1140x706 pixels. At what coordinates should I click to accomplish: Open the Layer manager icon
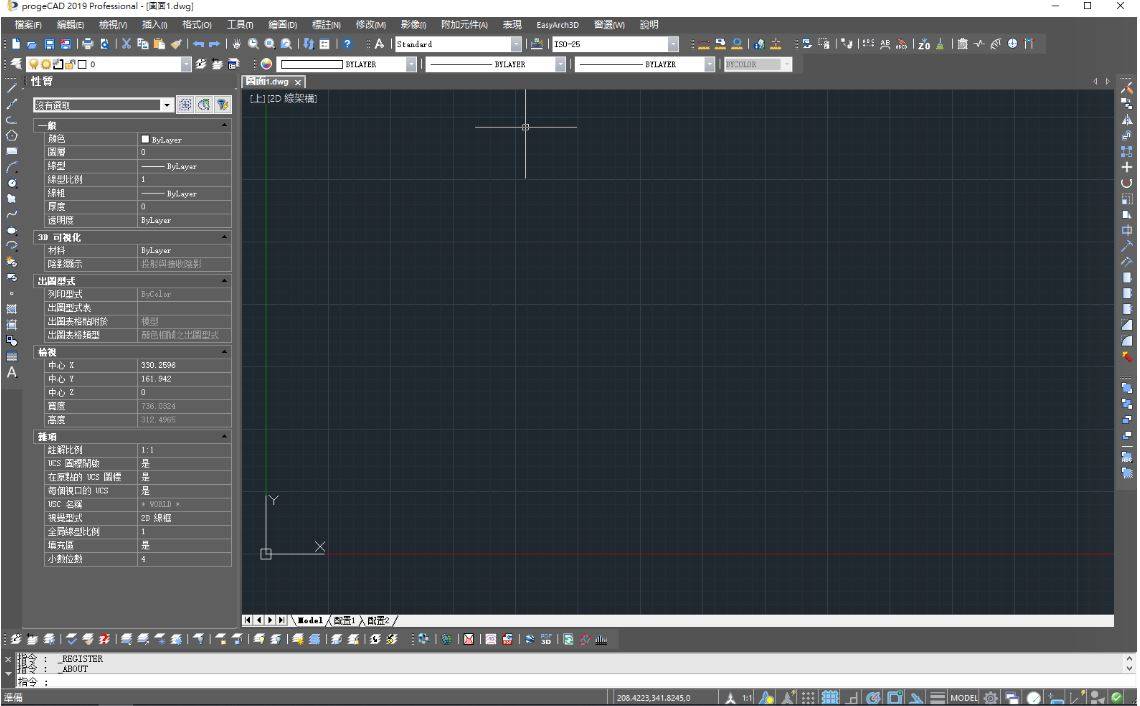click(x=16, y=64)
